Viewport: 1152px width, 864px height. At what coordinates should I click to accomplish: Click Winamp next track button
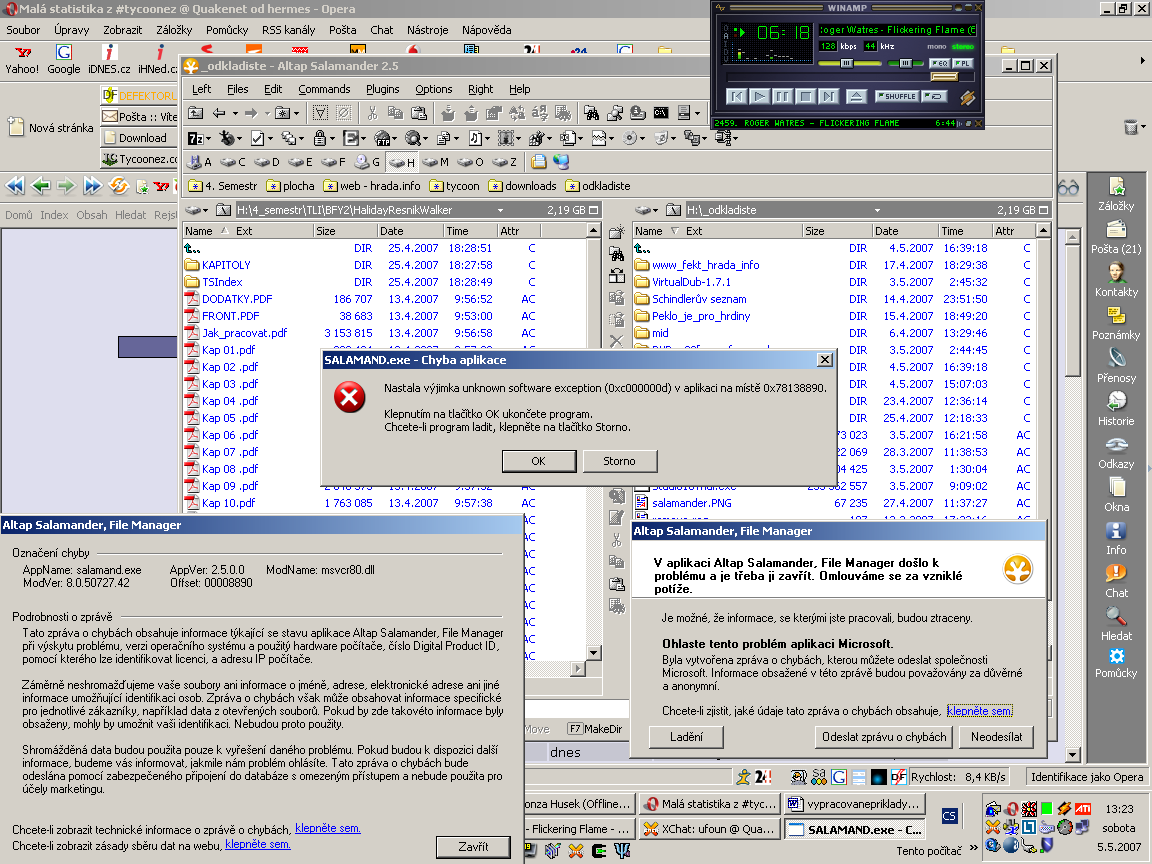click(828, 96)
